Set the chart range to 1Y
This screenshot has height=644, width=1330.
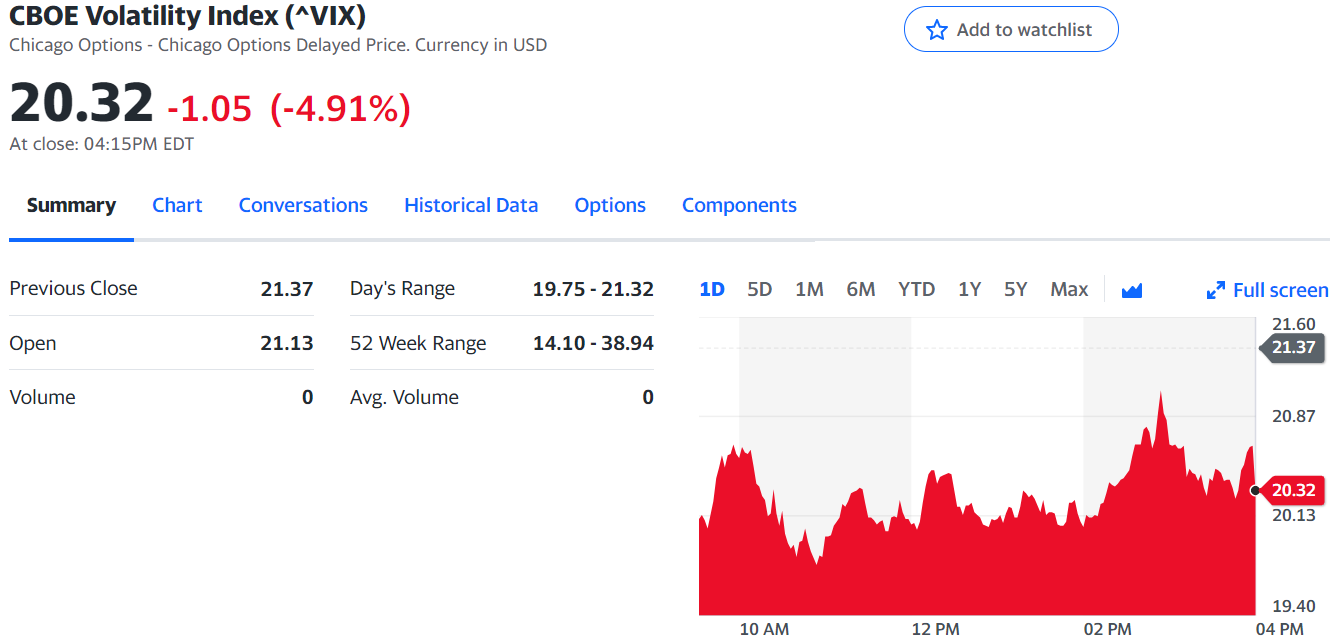[969, 289]
